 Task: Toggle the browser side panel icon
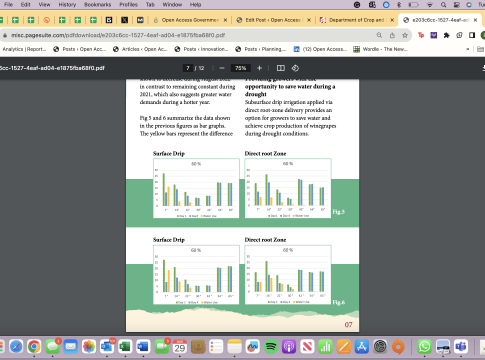point(472,35)
